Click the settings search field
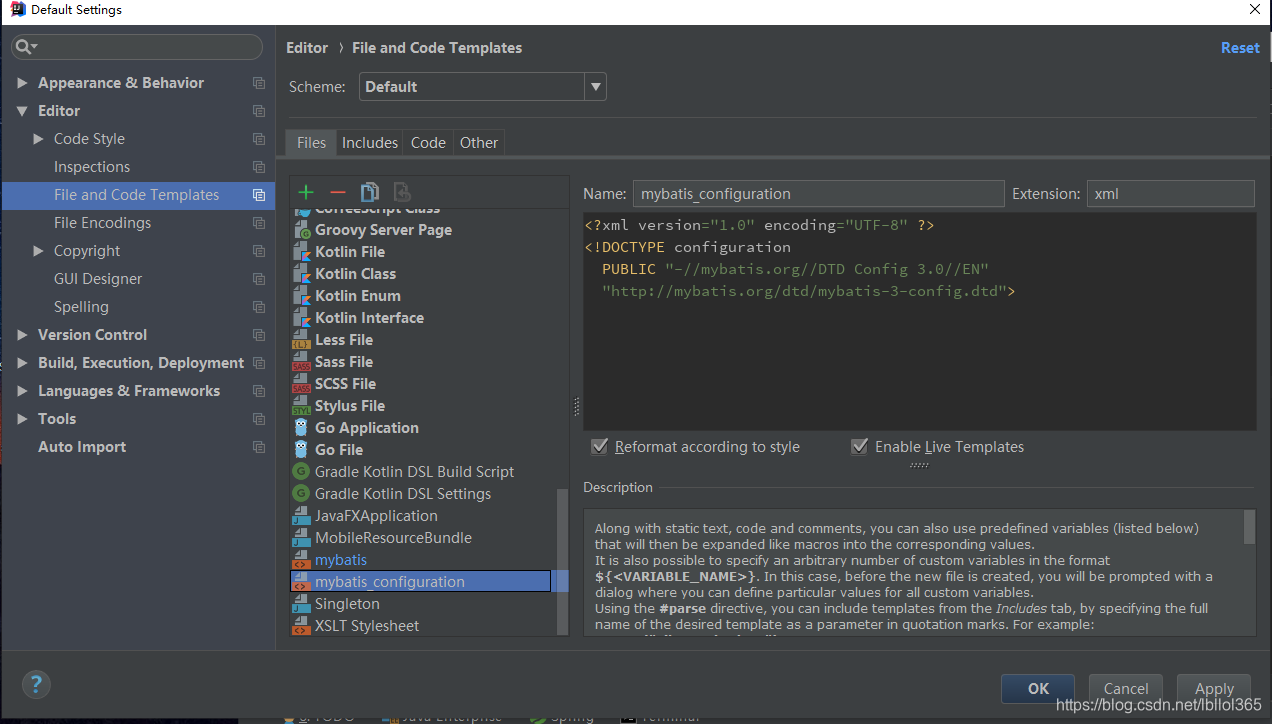The height and width of the screenshot is (724, 1272). [x=137, y=47]
